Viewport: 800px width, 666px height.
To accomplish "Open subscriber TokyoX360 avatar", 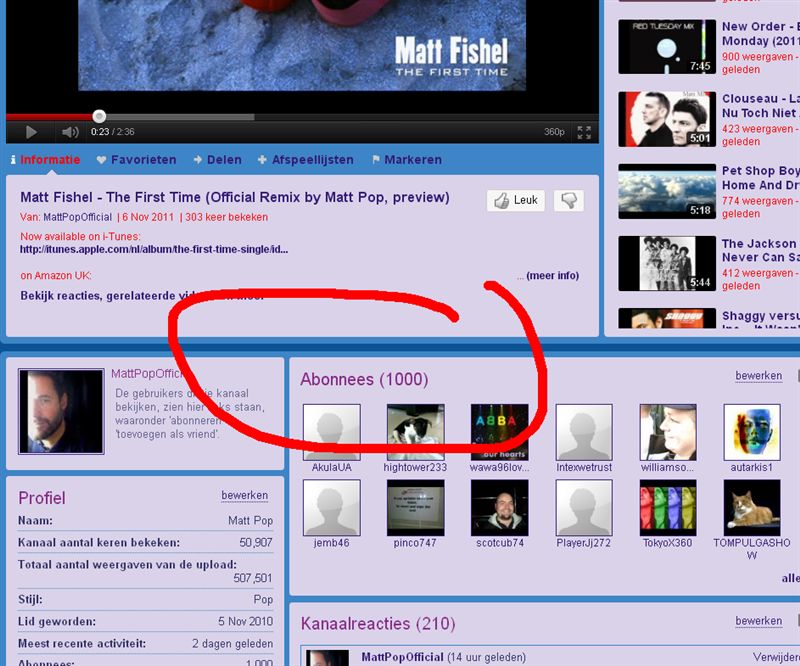I will [668, 508].
